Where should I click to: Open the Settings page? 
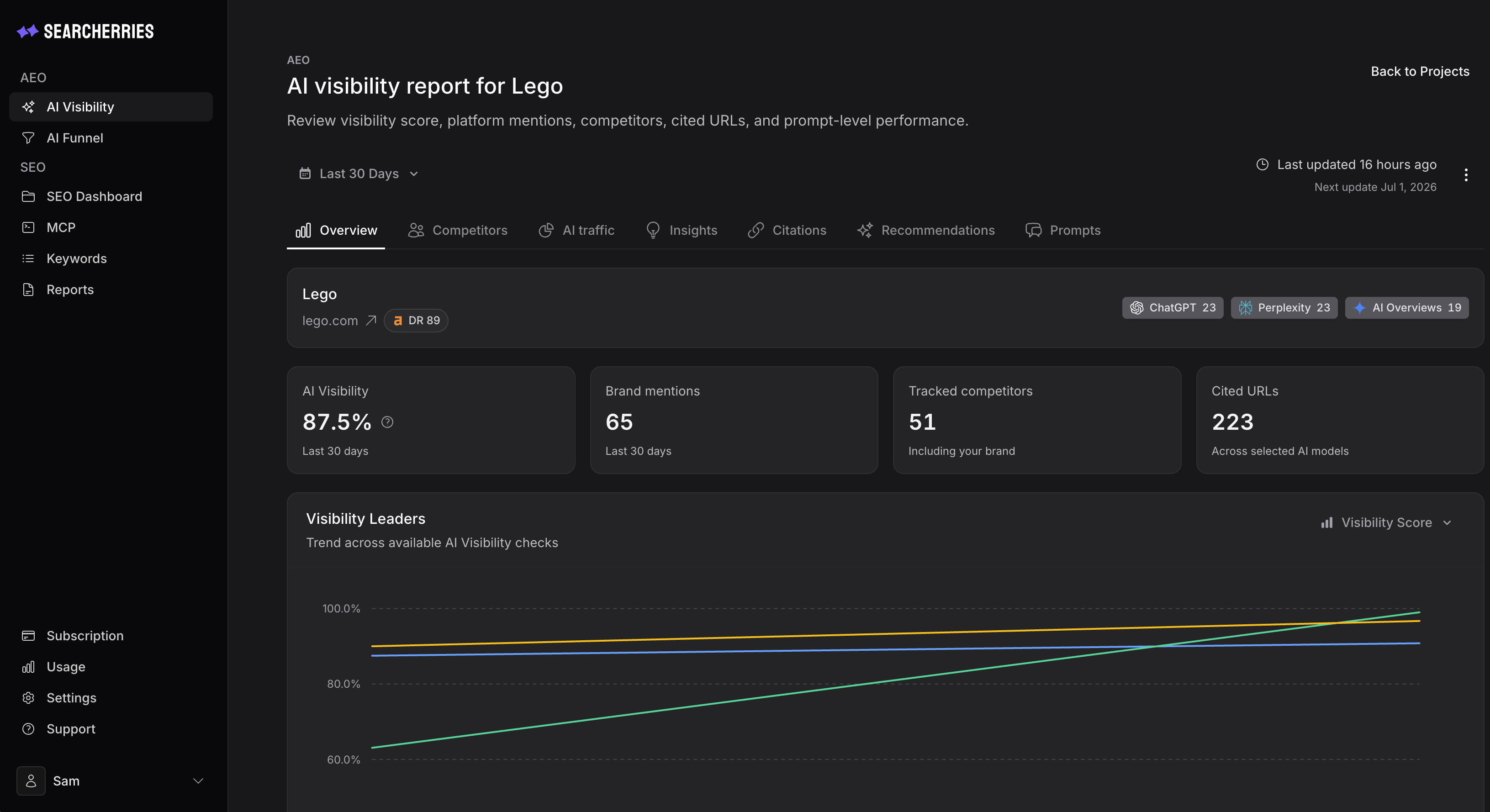tap(111, 698)
